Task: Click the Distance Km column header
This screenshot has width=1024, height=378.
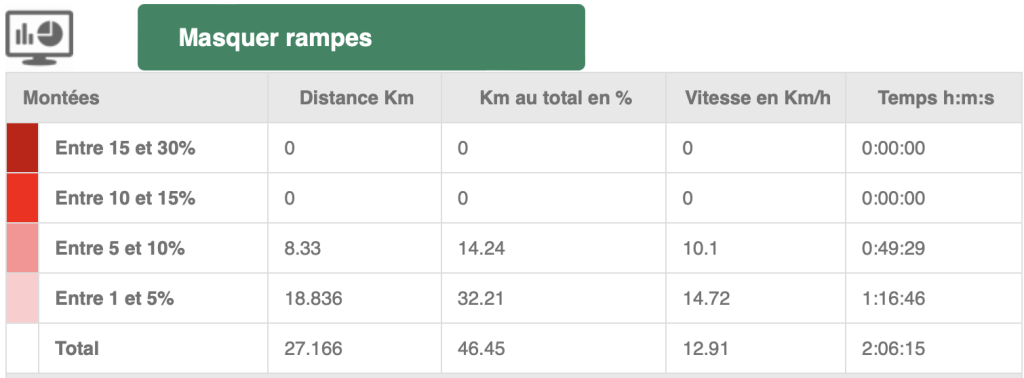Action: 357,98
